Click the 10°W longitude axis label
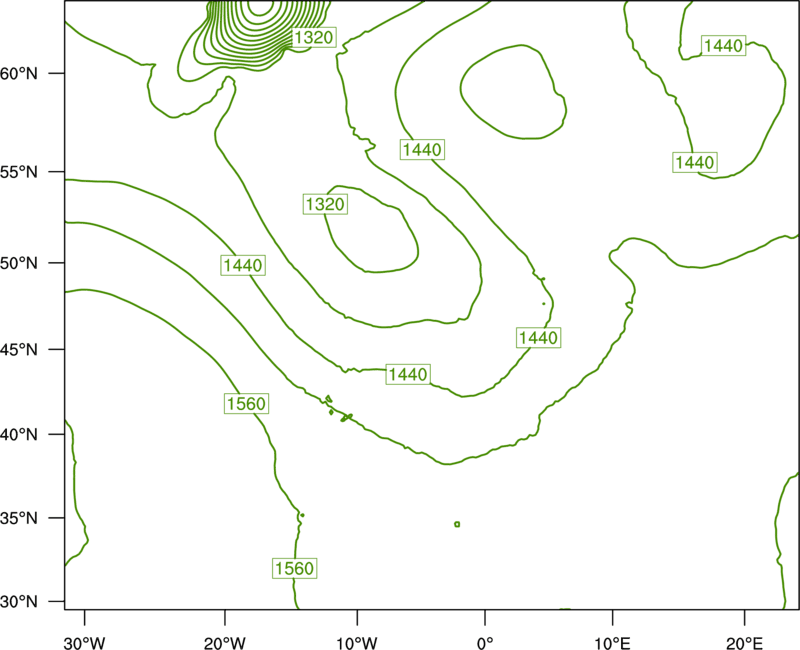 [357, 643]
